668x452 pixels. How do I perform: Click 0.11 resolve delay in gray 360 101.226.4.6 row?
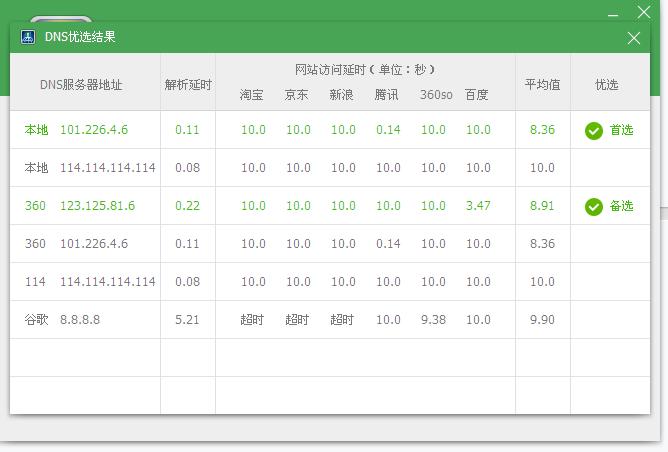187,243
